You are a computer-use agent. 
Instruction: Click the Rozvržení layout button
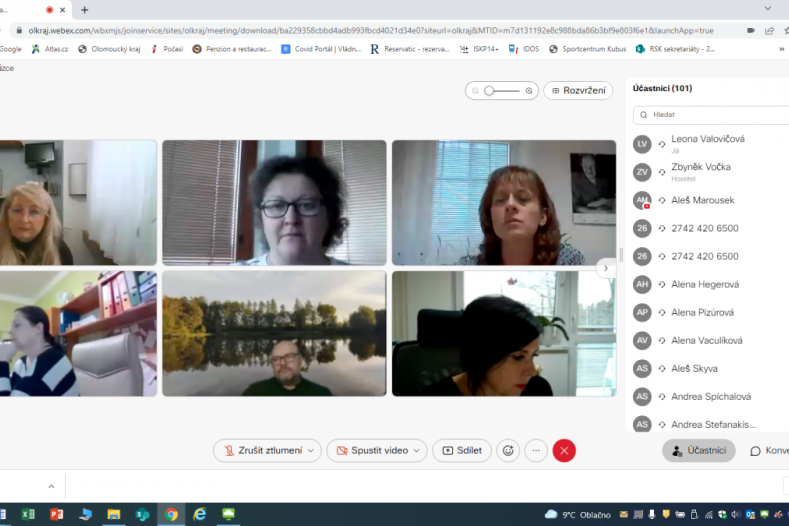point(578,91)
